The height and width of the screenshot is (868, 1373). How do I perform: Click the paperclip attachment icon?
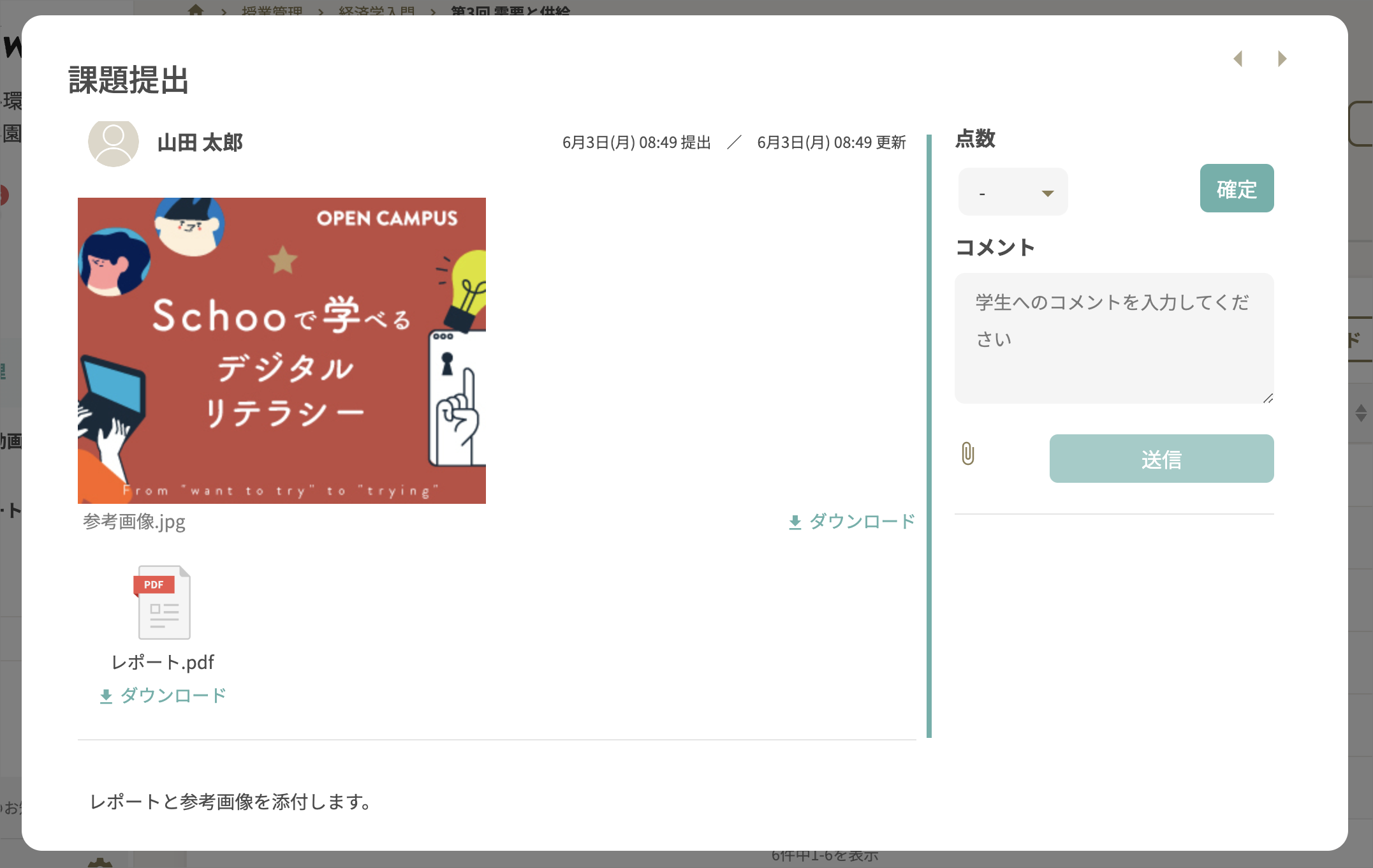pyautogui.click(x=967, y=453)
